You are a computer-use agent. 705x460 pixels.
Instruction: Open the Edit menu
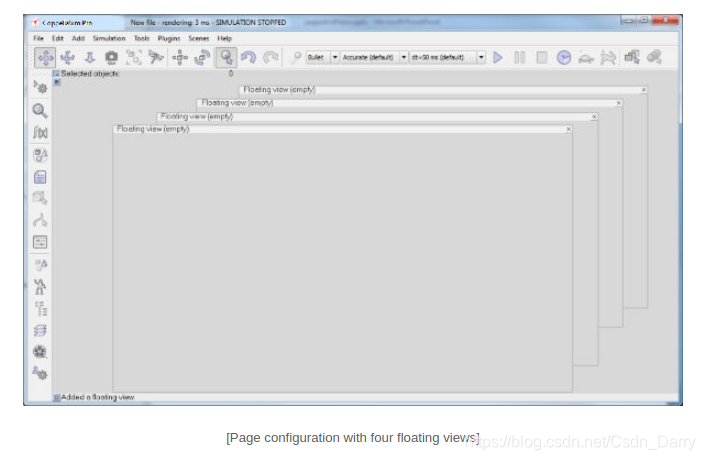[58, 38]
